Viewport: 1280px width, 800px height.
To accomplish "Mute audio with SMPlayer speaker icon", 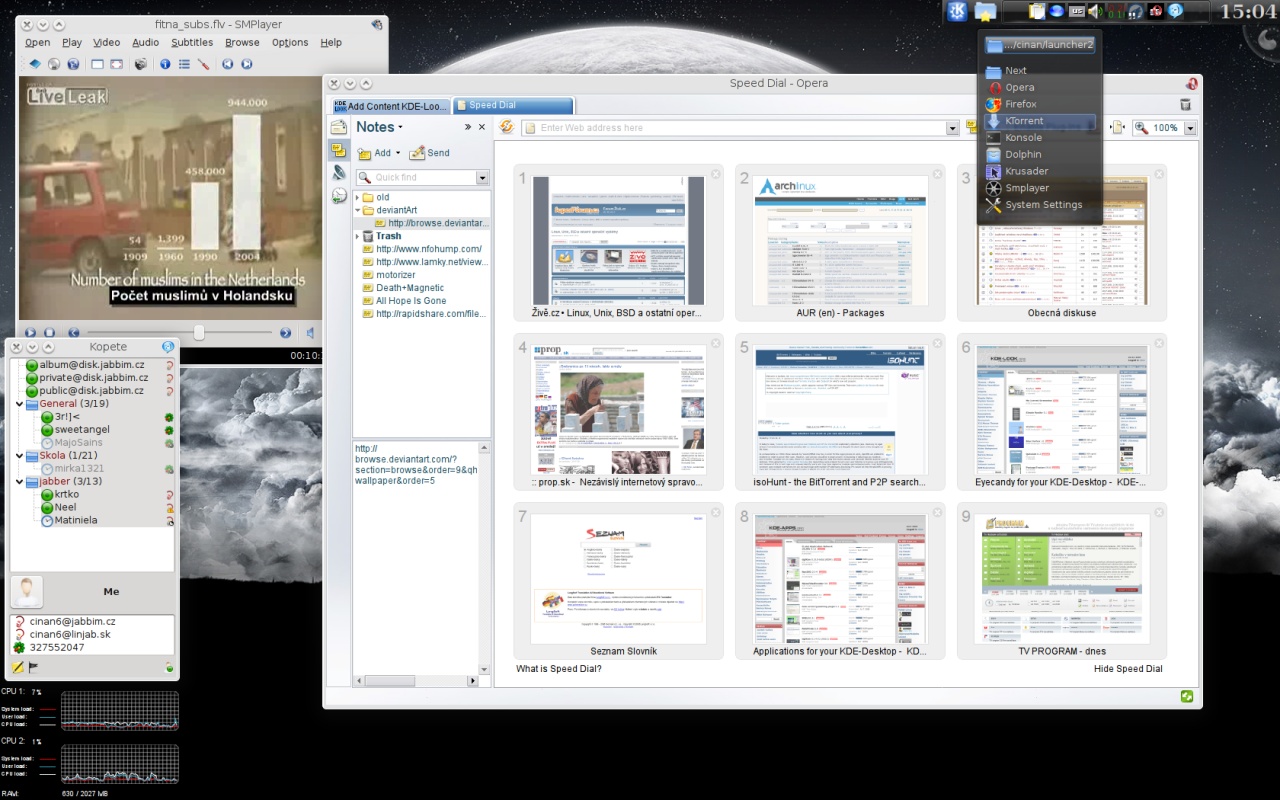I will (310, 333).
